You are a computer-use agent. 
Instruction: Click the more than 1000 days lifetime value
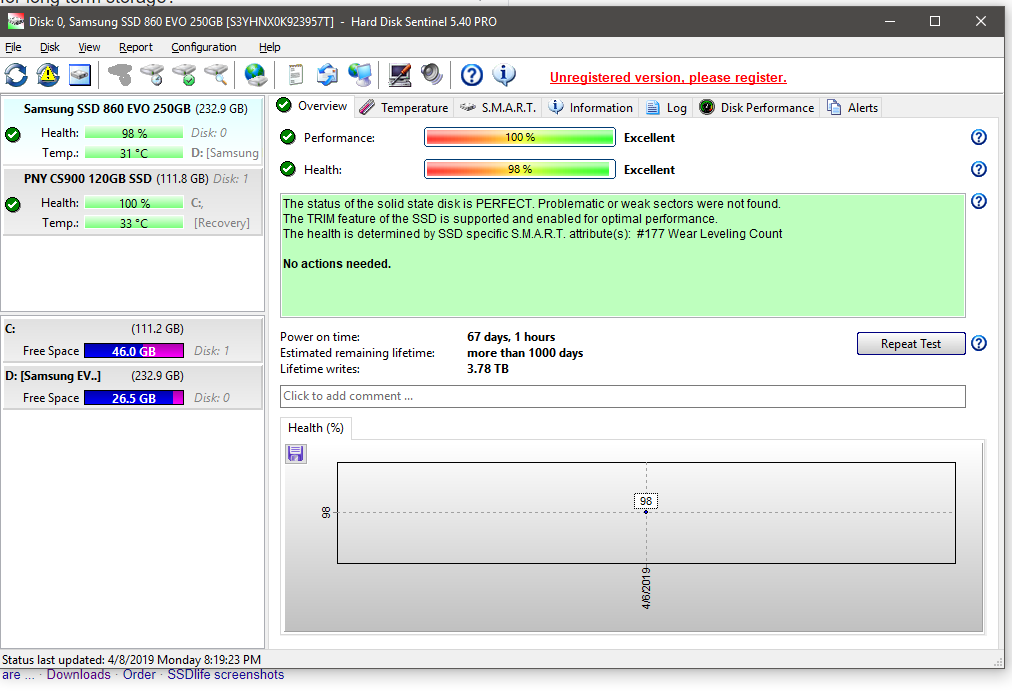(525, 353)
